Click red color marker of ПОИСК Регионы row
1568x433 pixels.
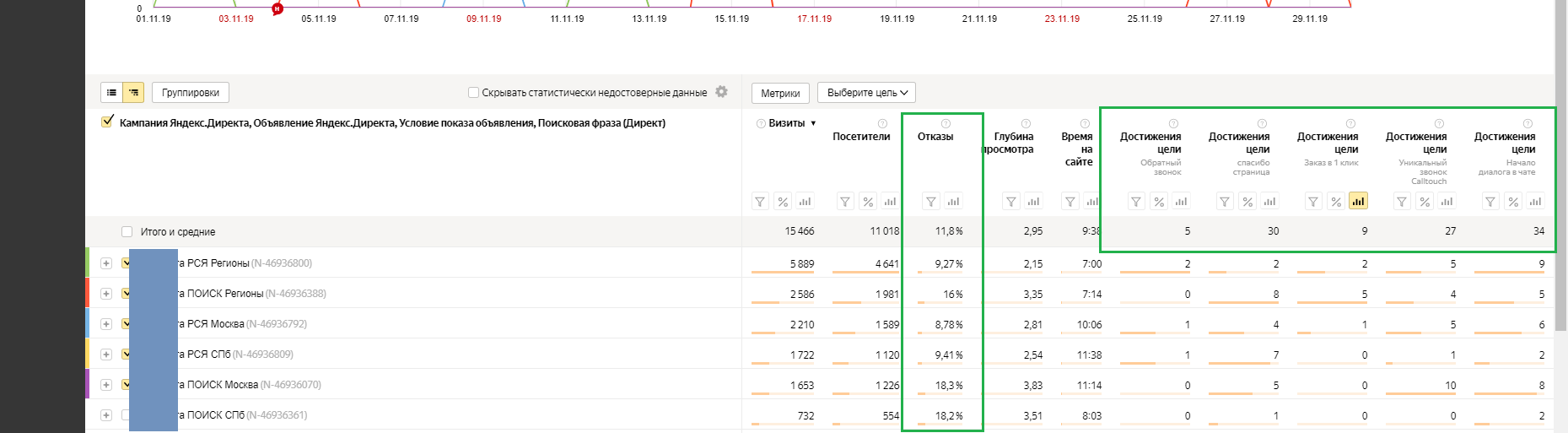(x=88, y=293)
